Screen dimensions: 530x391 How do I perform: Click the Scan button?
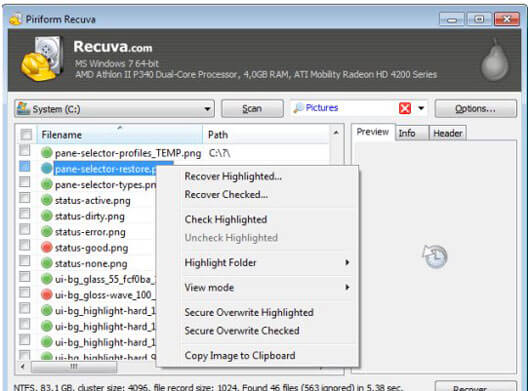(x=252, y=108)
